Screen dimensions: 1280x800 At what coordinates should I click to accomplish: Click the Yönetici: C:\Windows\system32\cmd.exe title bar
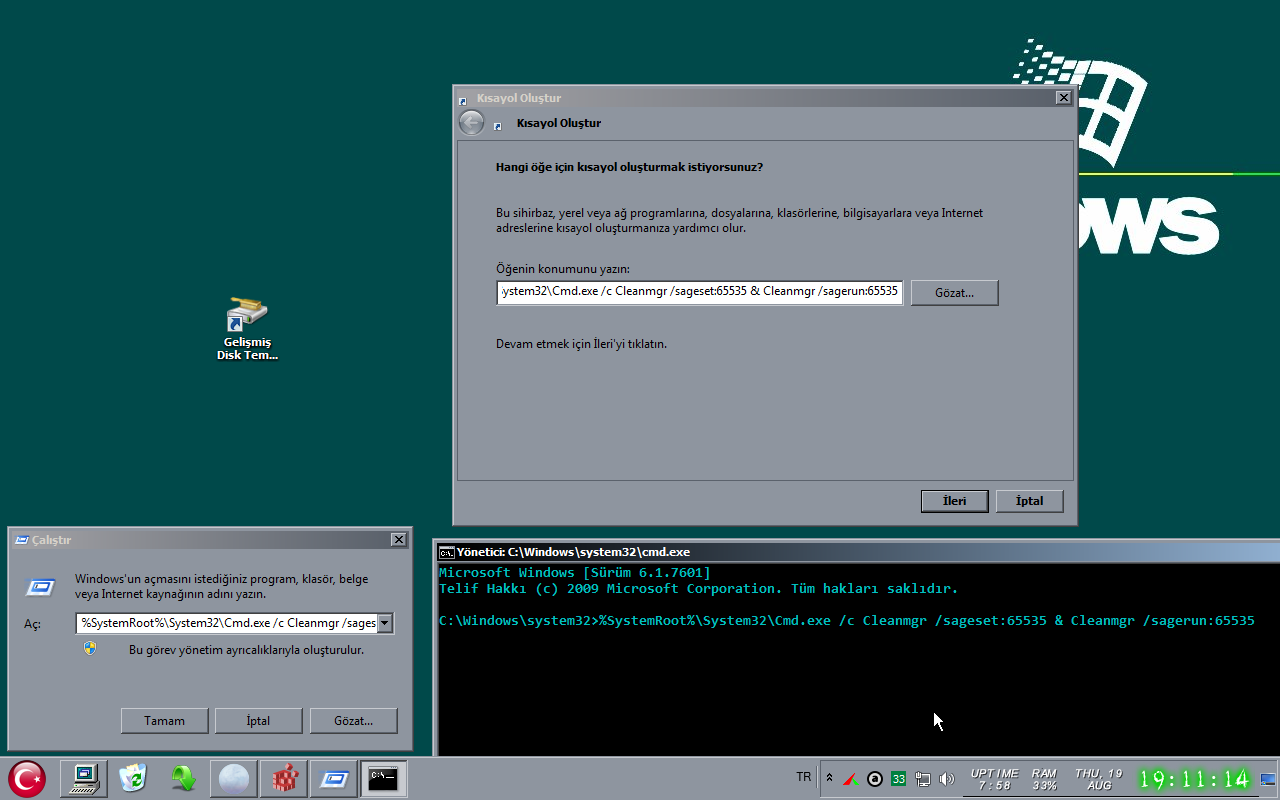(859, 552)
